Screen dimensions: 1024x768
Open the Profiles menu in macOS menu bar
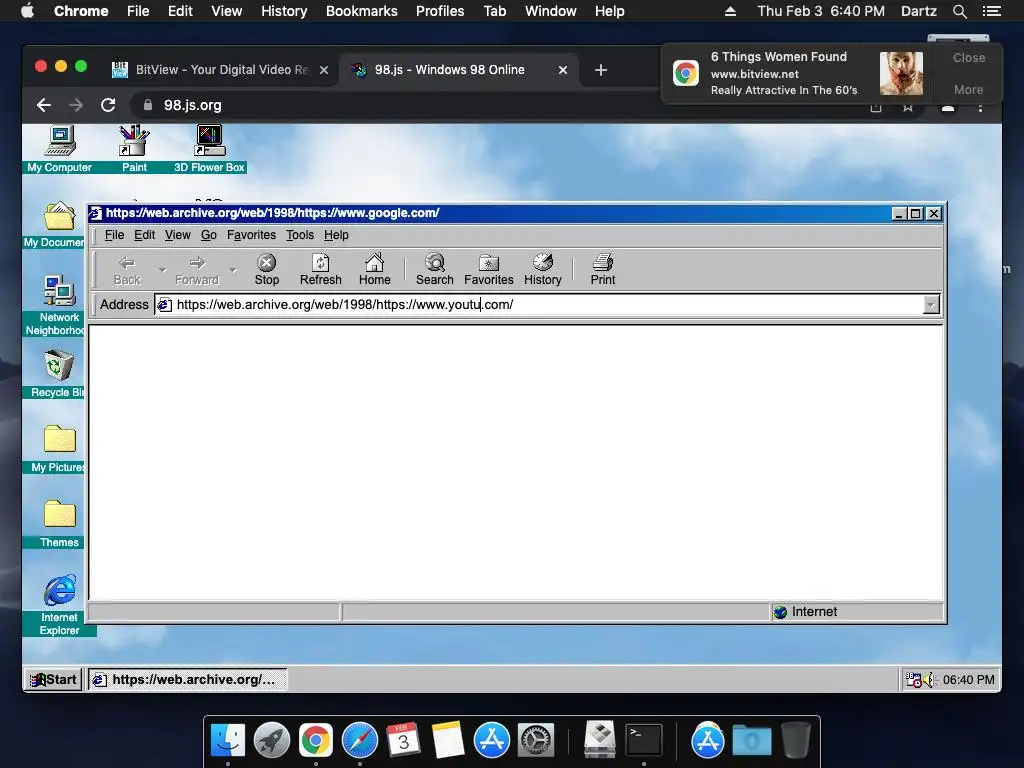[x=440, y=11]
